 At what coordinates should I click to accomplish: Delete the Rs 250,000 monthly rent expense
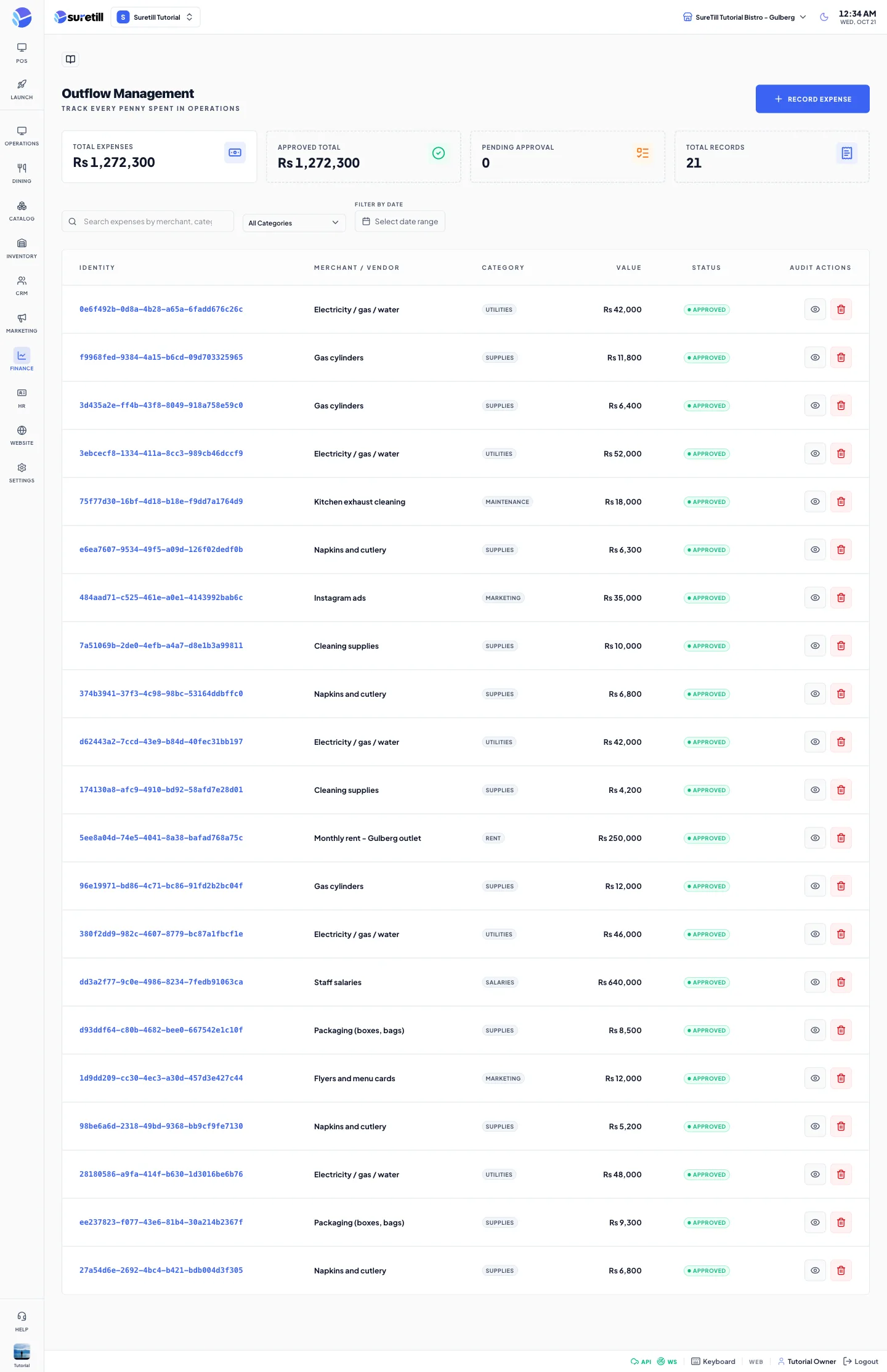point(841,838)
